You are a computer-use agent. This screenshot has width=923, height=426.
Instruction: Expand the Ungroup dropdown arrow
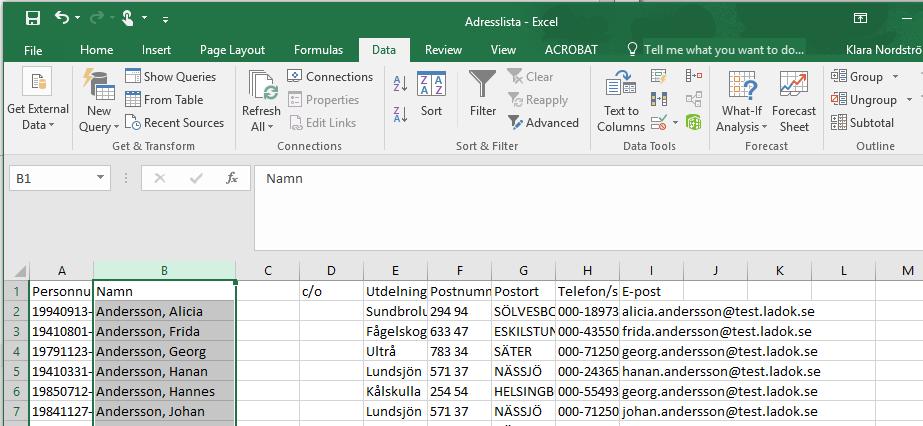(x=909, y=99)
